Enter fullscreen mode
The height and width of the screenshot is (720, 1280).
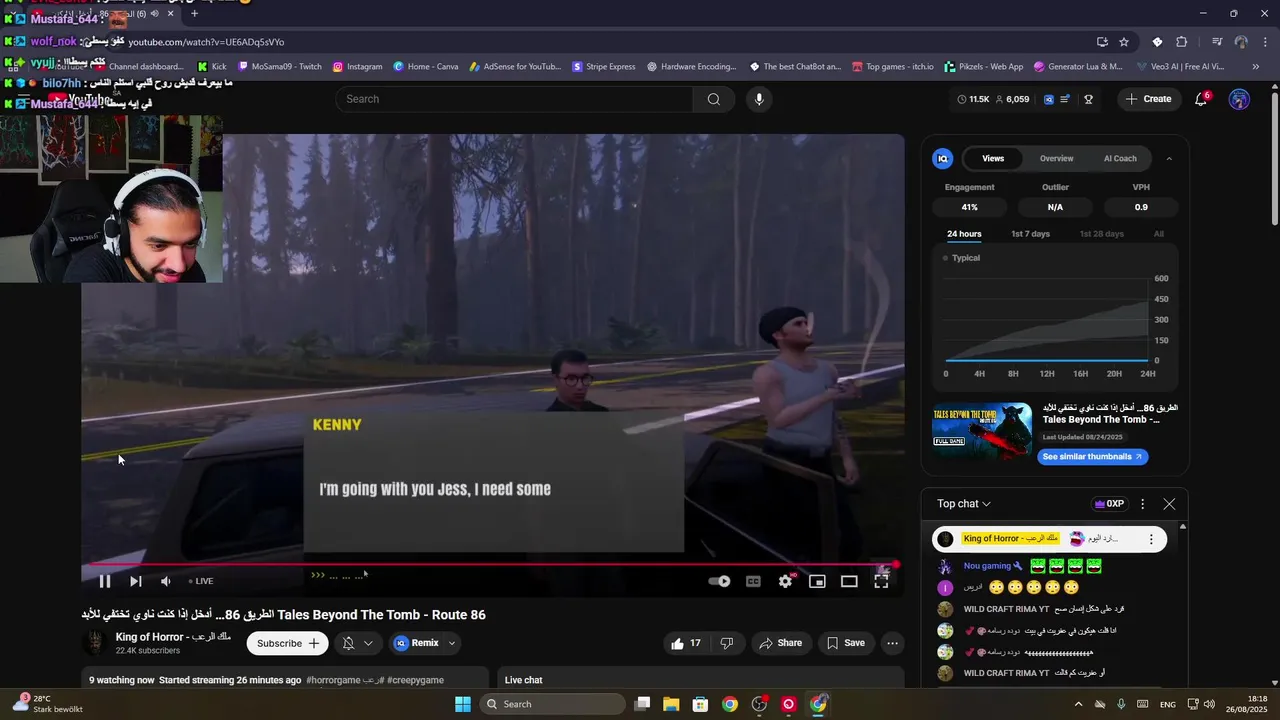881,581
